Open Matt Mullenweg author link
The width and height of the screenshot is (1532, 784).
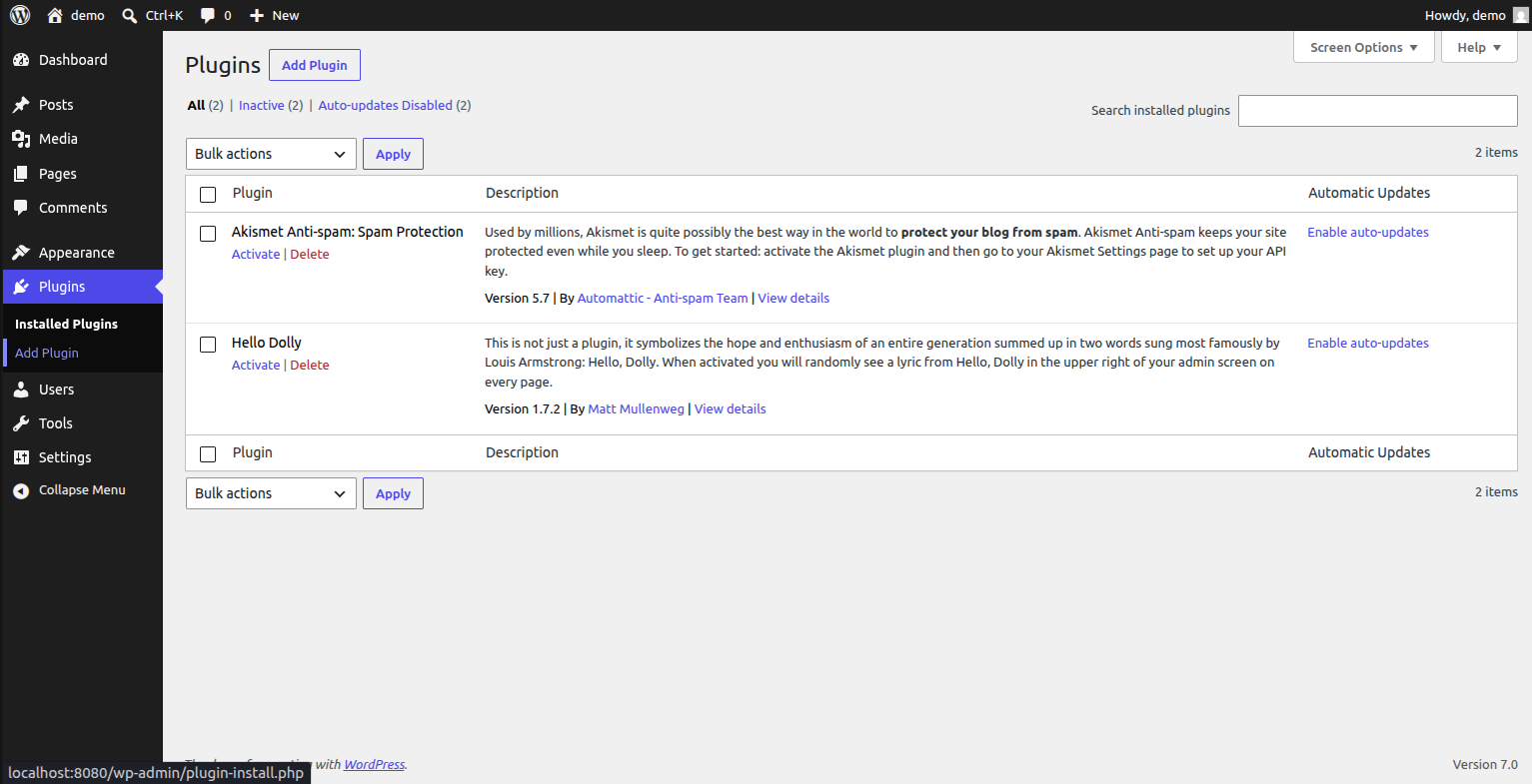pos(637,408)
